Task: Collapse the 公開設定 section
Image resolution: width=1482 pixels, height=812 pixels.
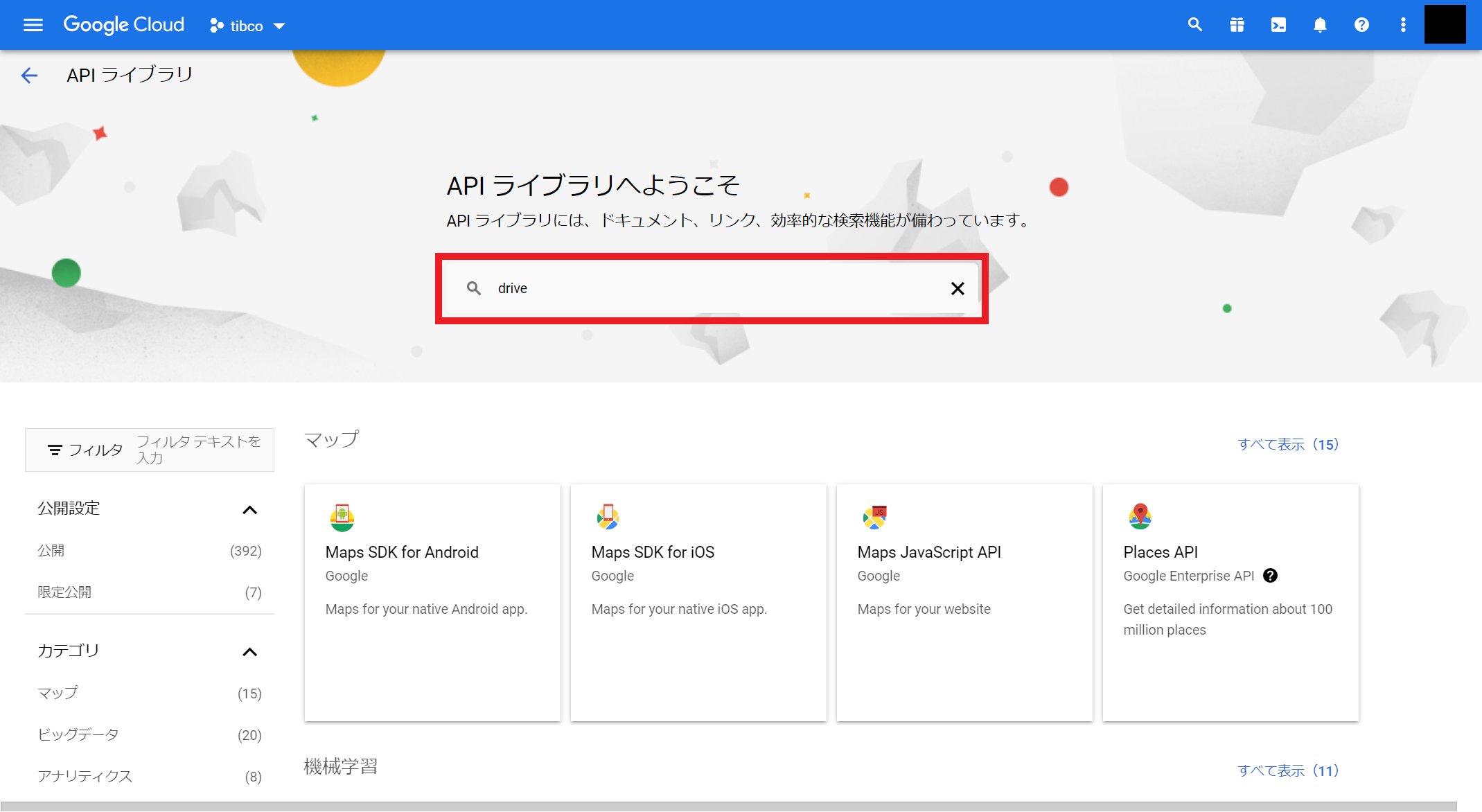Action: 250,510
